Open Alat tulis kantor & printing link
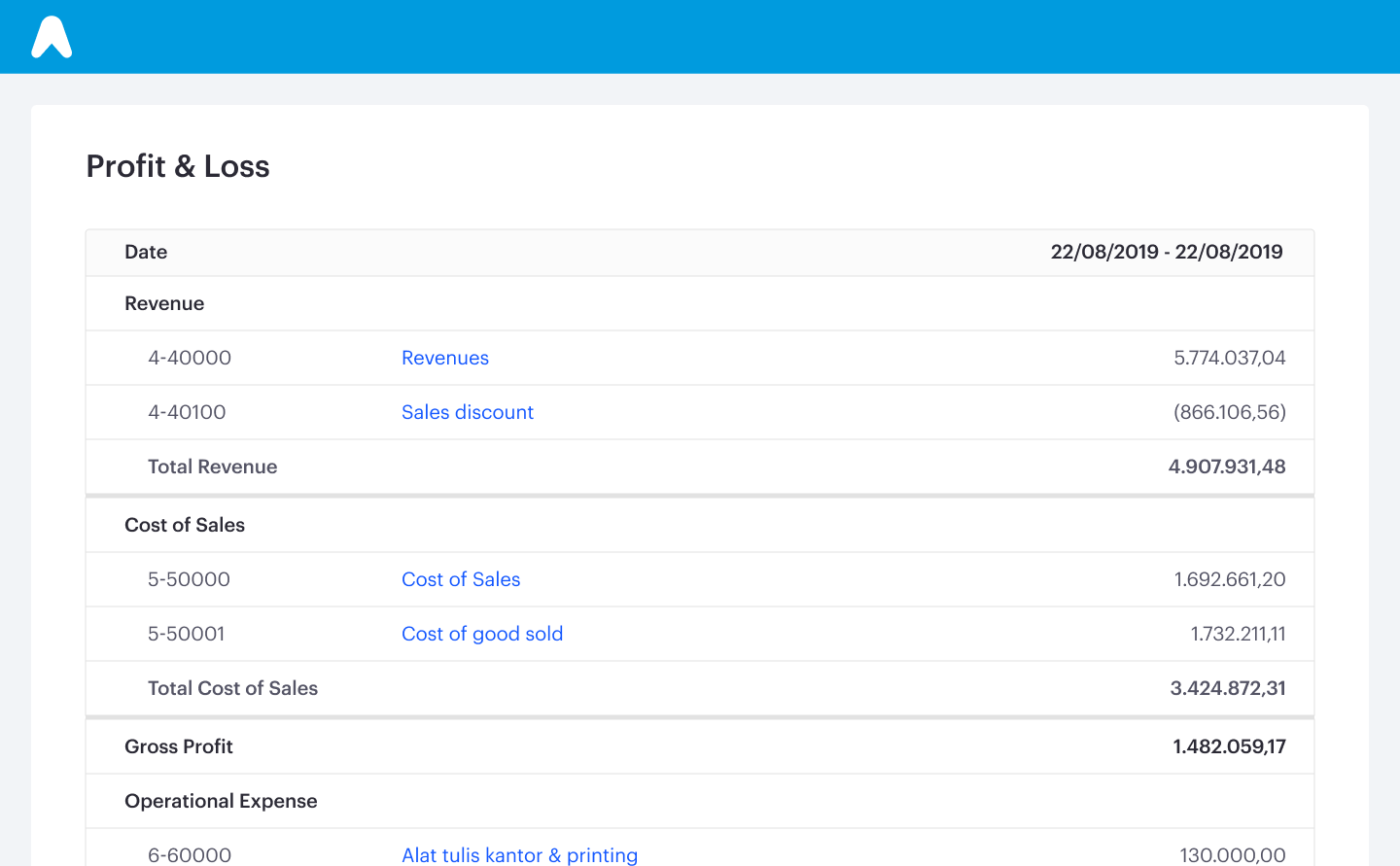The image size is (1400, 866). [x=520, y=855]
